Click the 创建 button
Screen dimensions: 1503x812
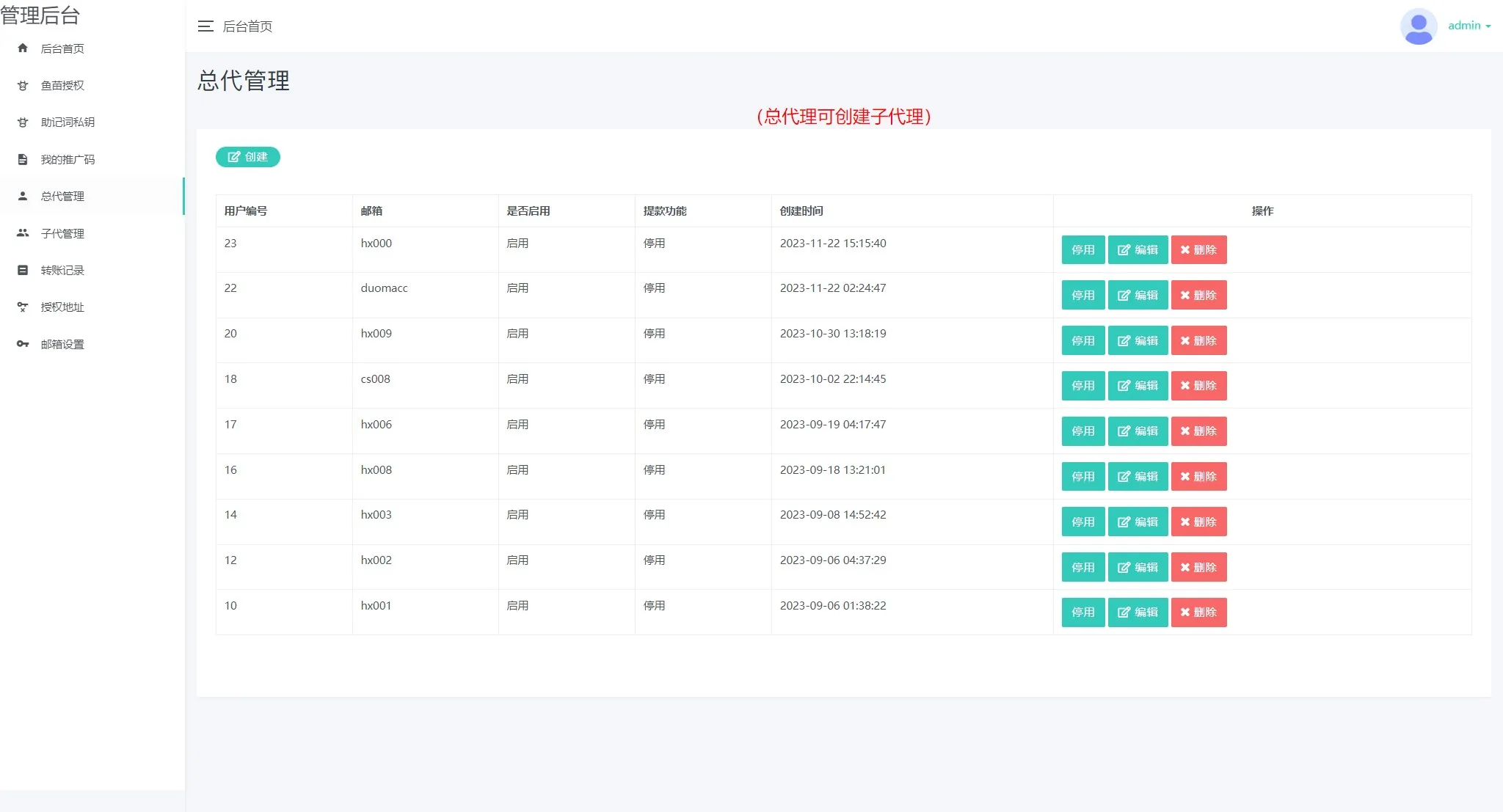pyautogui.click(x=248, y=157)
